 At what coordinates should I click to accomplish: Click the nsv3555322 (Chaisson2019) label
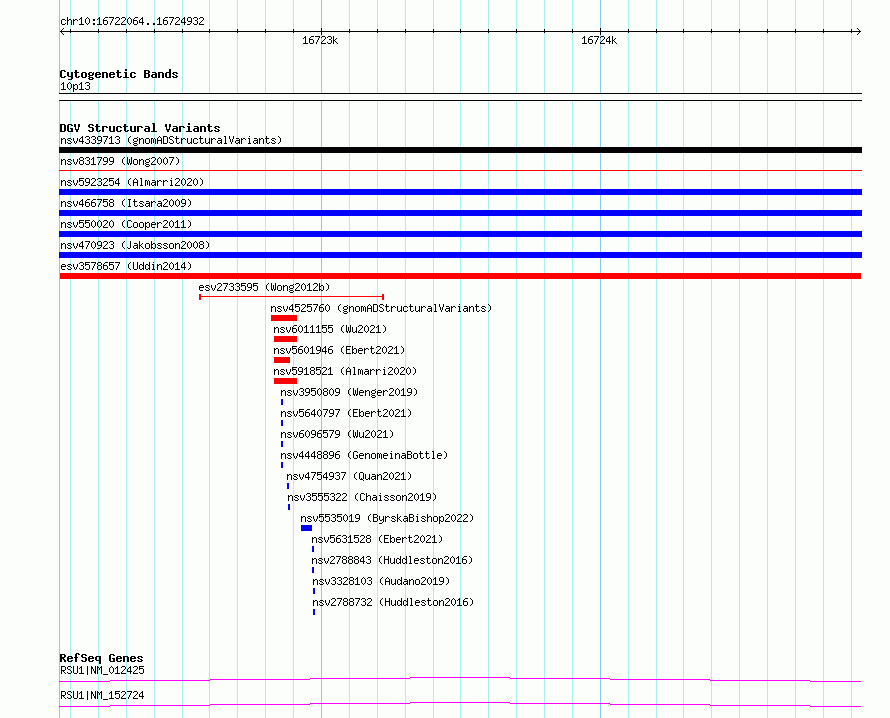[362, 497]
